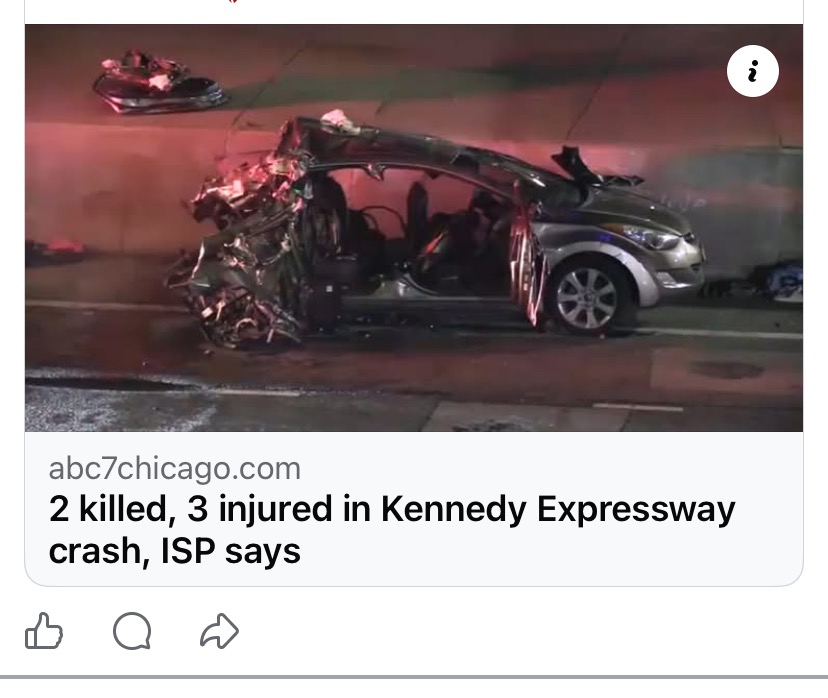Like this Kennedy Expressway crash post

point(44,630)
